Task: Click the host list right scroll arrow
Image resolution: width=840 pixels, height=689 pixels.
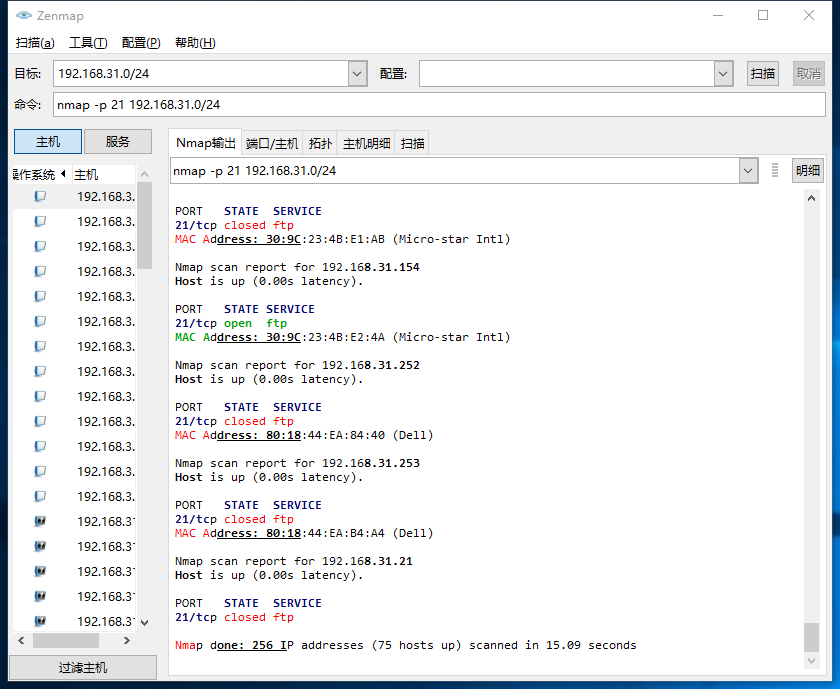Action: click(127, 640)
